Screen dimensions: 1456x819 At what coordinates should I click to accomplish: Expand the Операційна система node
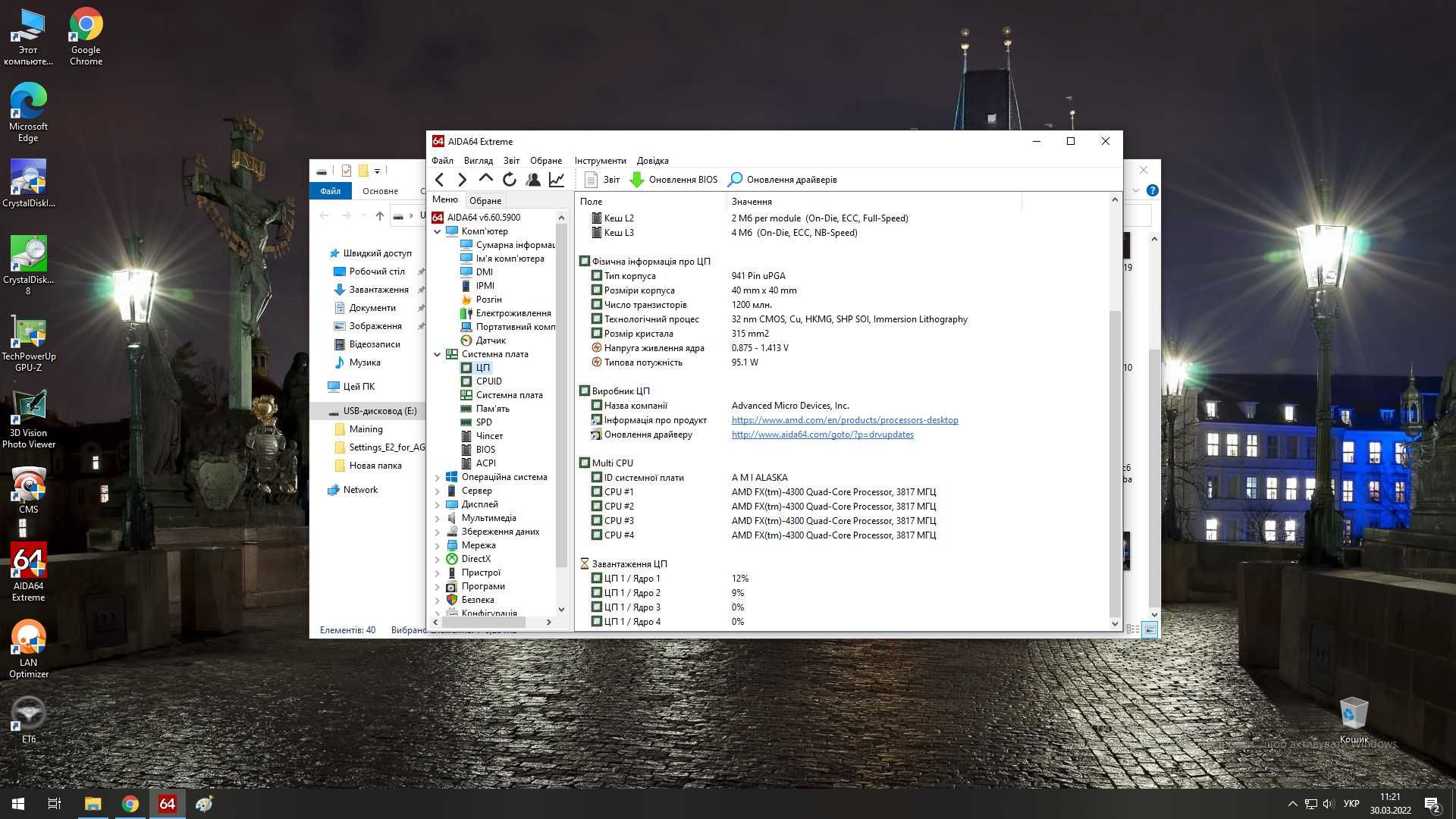(x=438, y=477)
